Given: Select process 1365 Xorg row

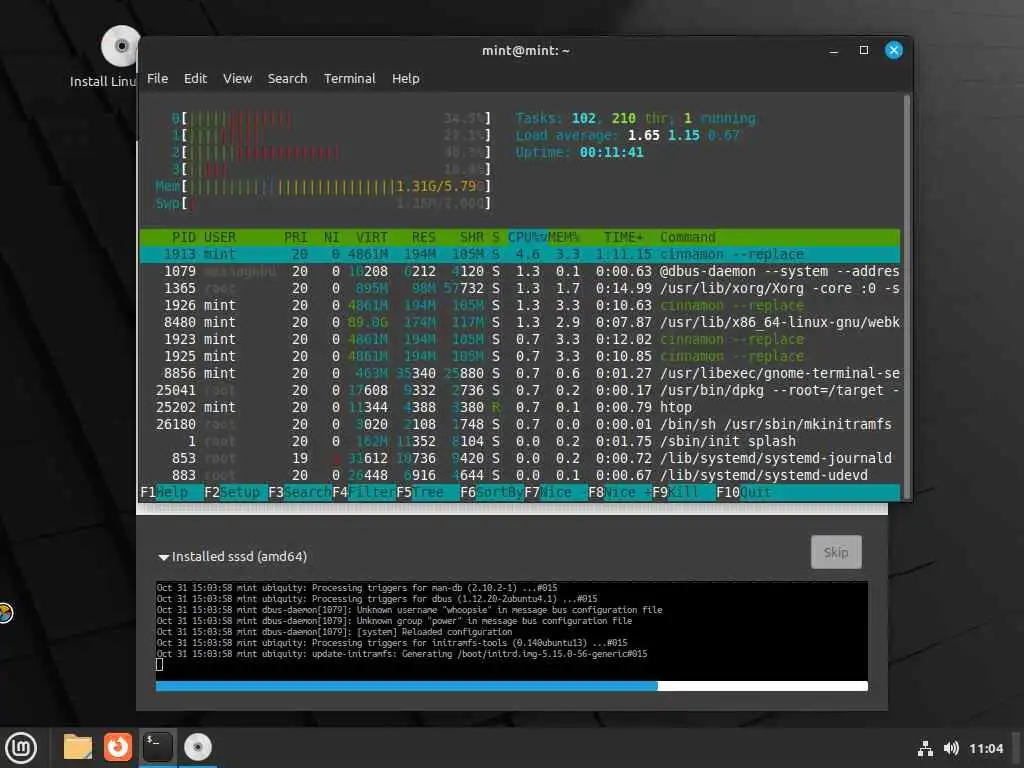Looking at the screenshot, I should 519,288.
